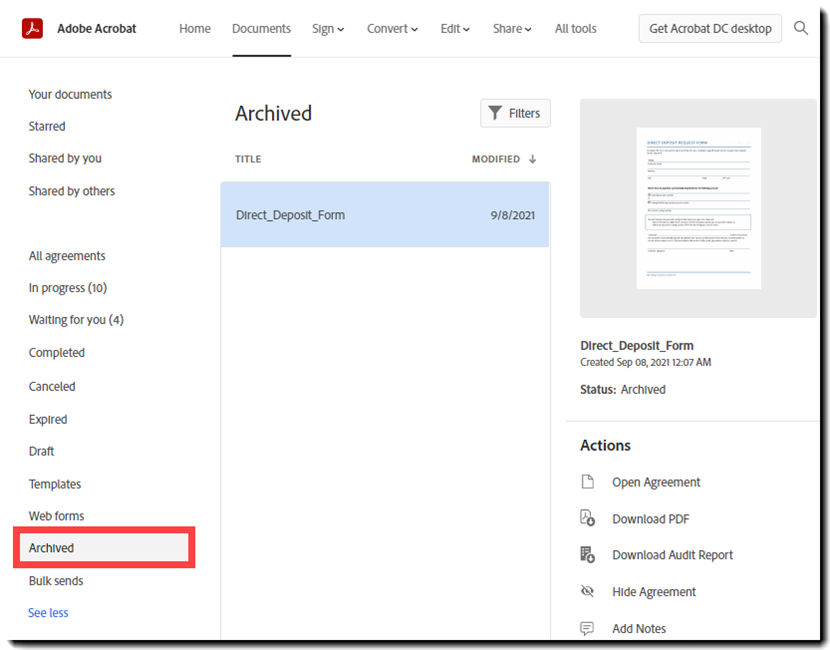
Task: View Completed agreements
Action: tap(57, 353)
